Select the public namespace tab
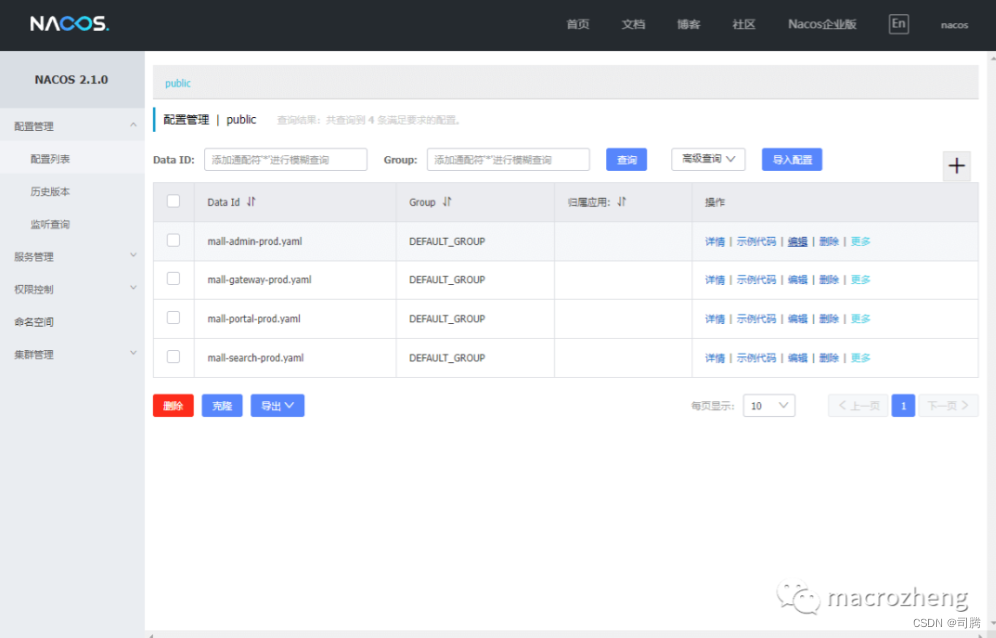Image resolution: width=996 pixels, height=638 pixels. point(177,83)
